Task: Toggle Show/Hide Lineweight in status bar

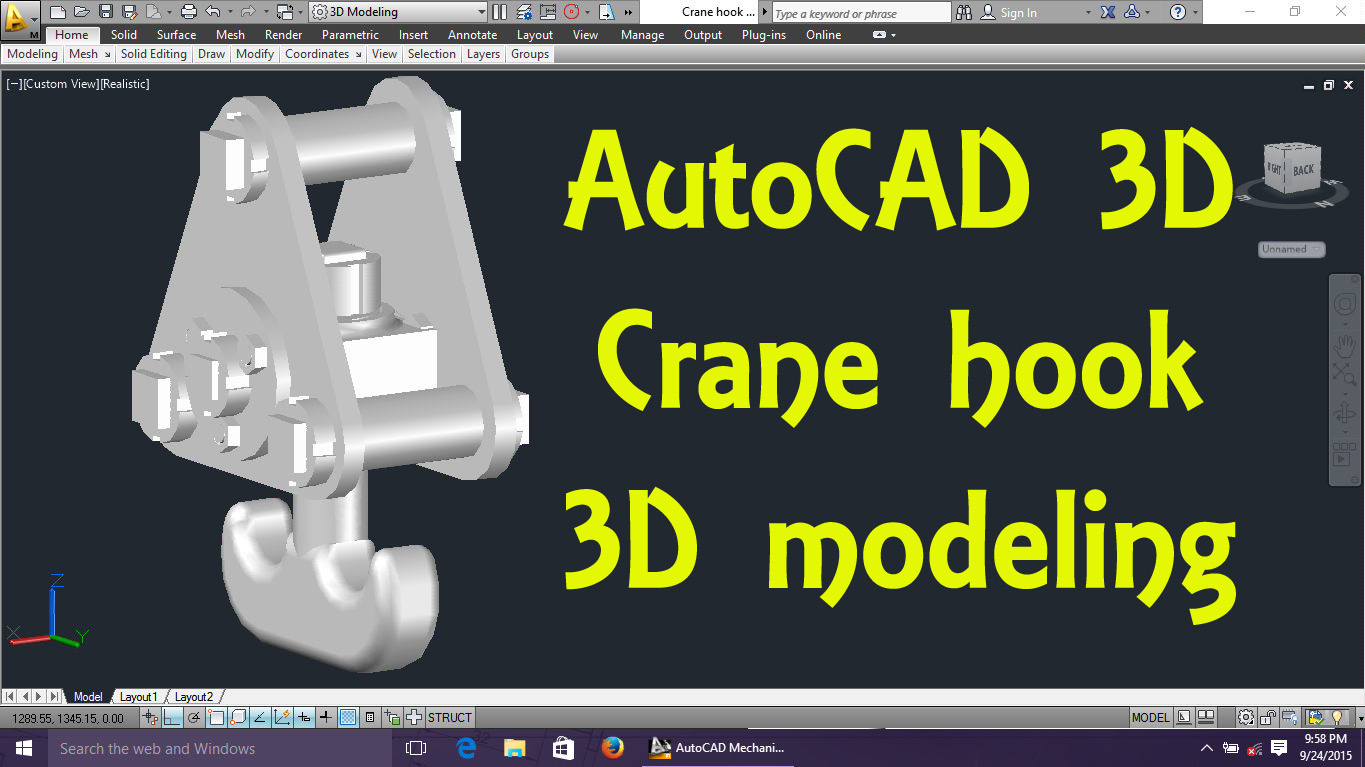Action: (326, 717)
